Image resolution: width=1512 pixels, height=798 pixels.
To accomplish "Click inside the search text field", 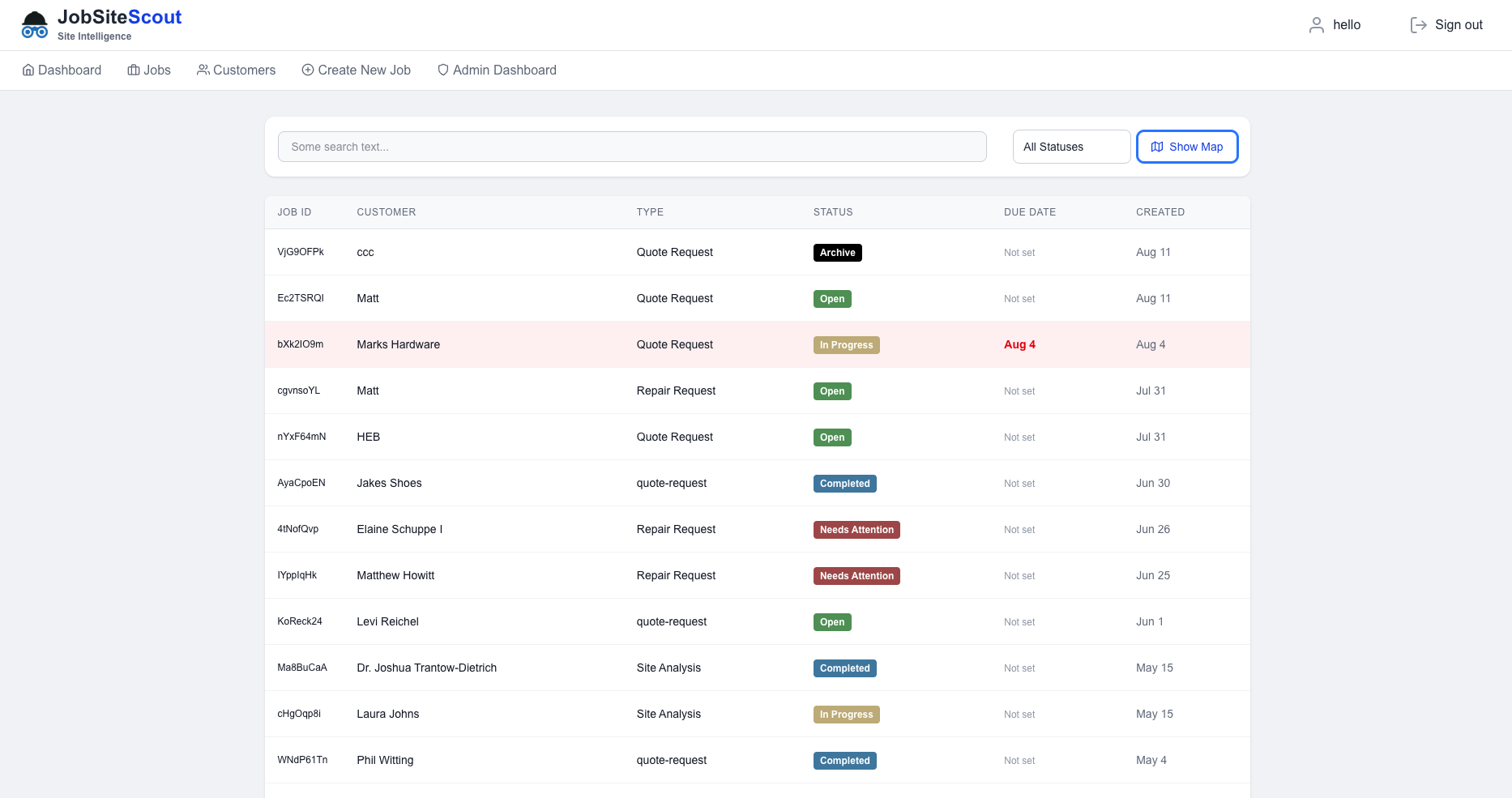I will click(632, 147).
